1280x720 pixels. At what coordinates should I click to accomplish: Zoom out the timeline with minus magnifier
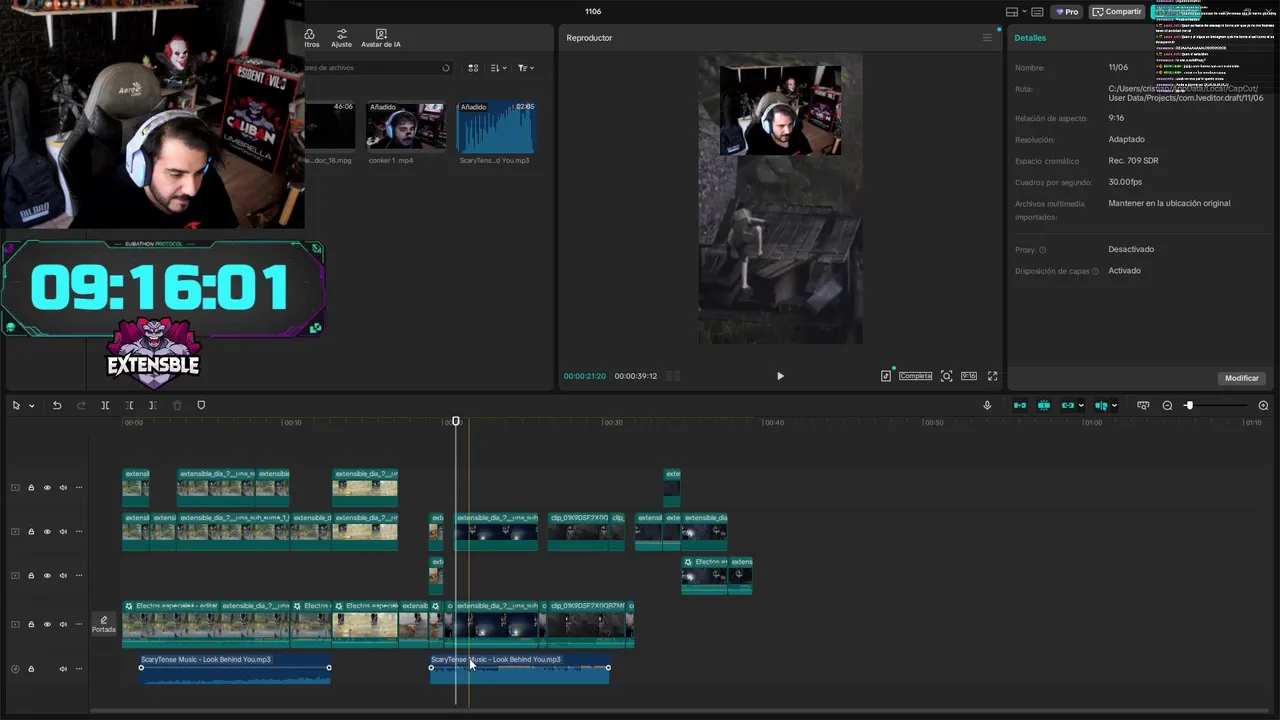(1167, 405)
